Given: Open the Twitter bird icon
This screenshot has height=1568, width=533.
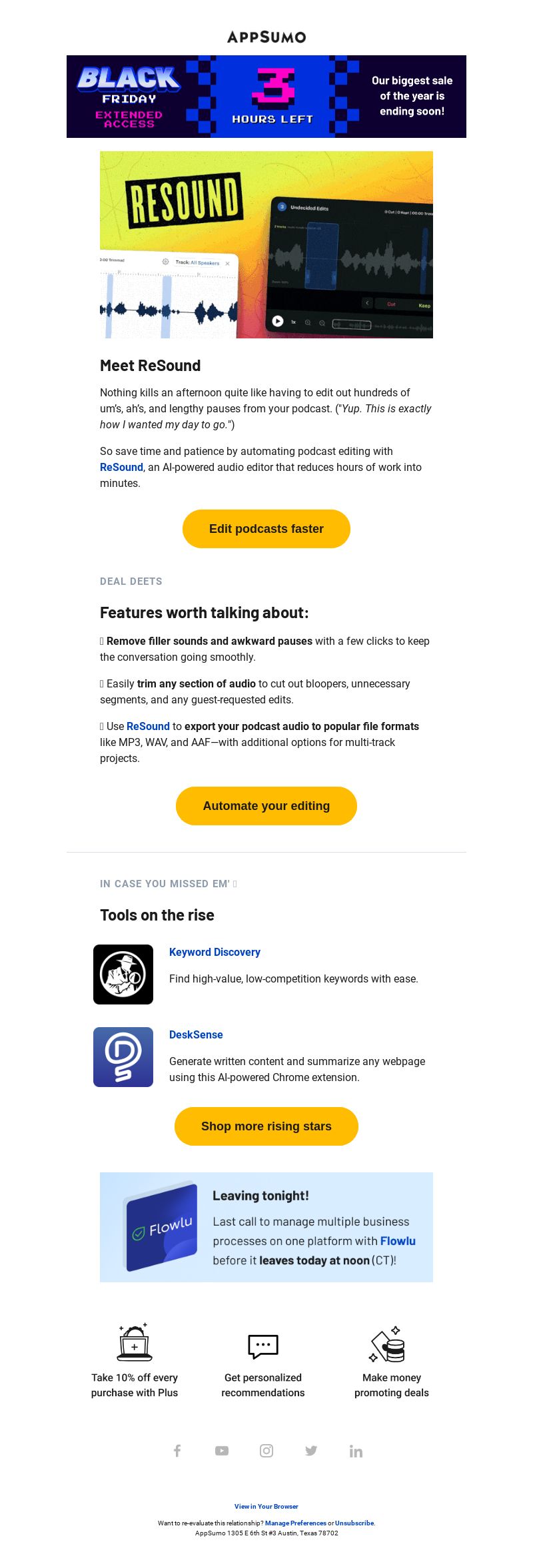Looking at the screenshot, I should (311, 1451).
